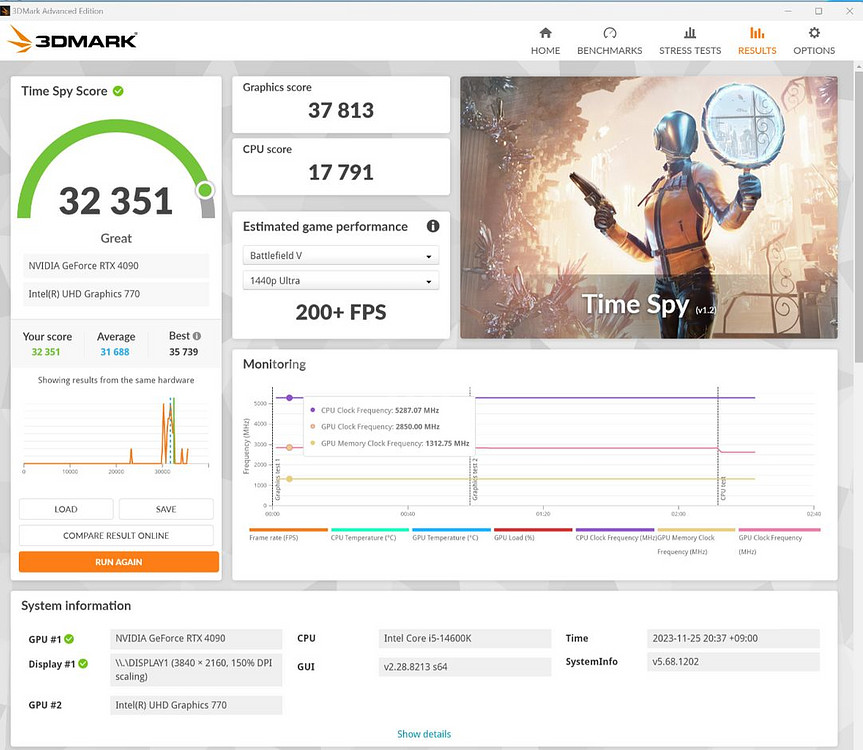Click the SystemInfo version v5.68.1202
The width and height of the screenshot is (863, 750).
pyautogui.click(x=733, y=661)
